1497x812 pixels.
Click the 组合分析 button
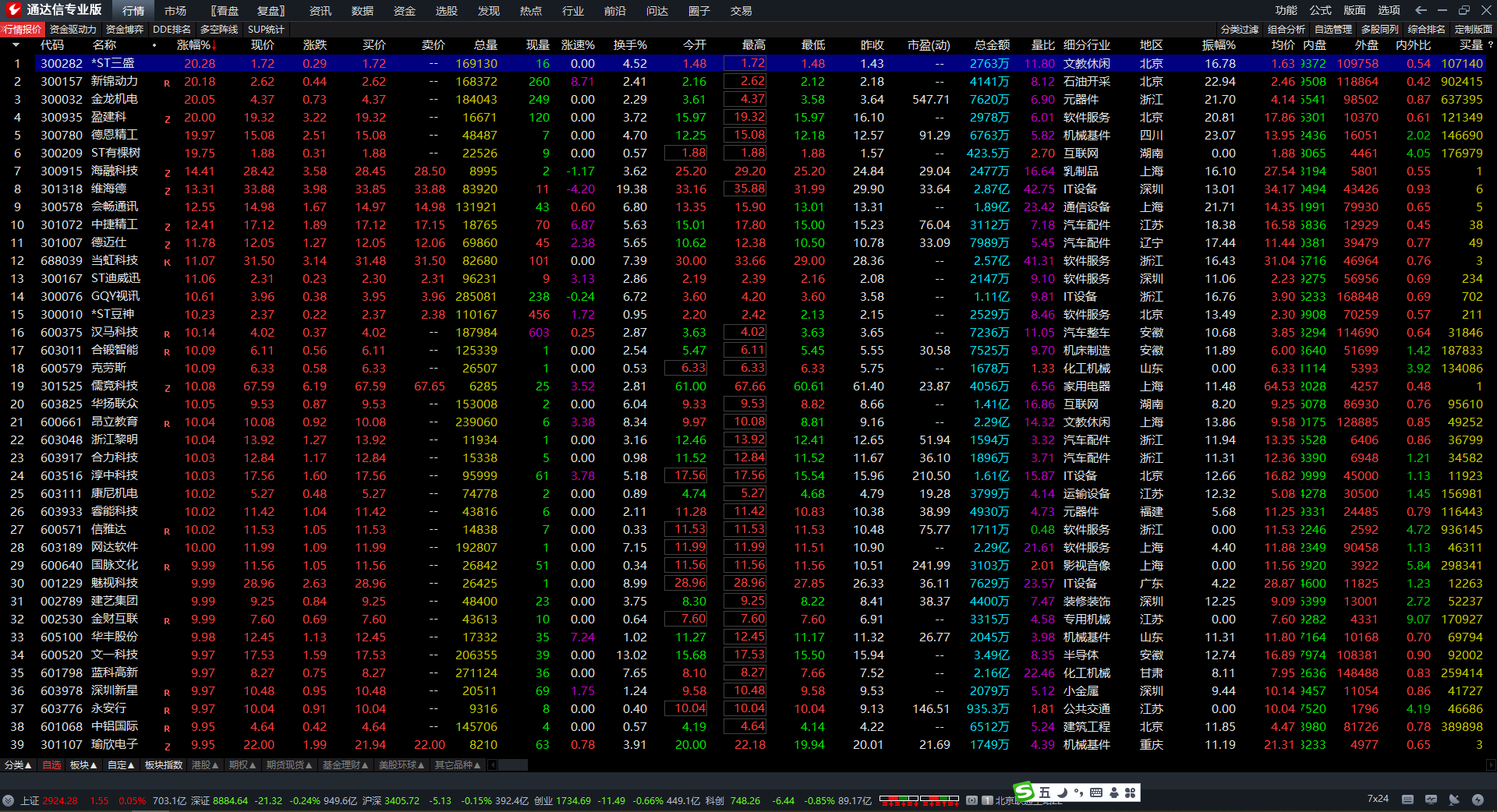pos(1286,30)
